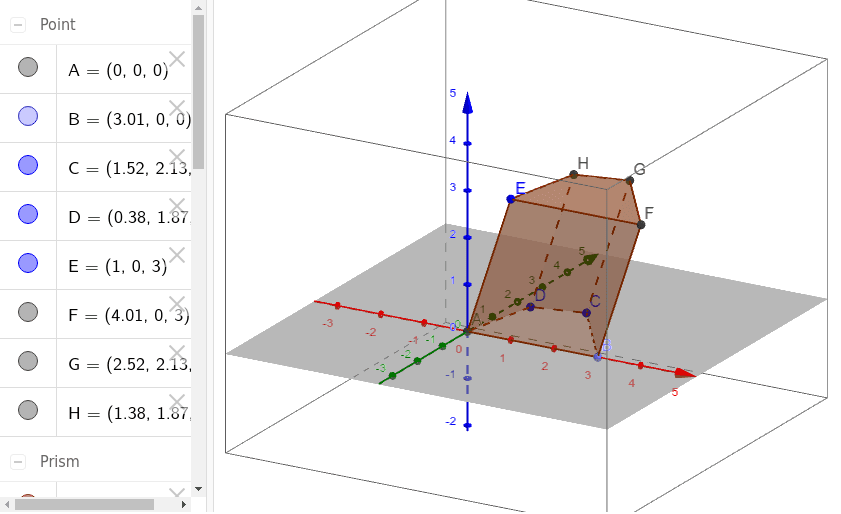This screenshot has height=514, width=841.
Task: Delete point F with its X icon
Action: coord(177,304)
